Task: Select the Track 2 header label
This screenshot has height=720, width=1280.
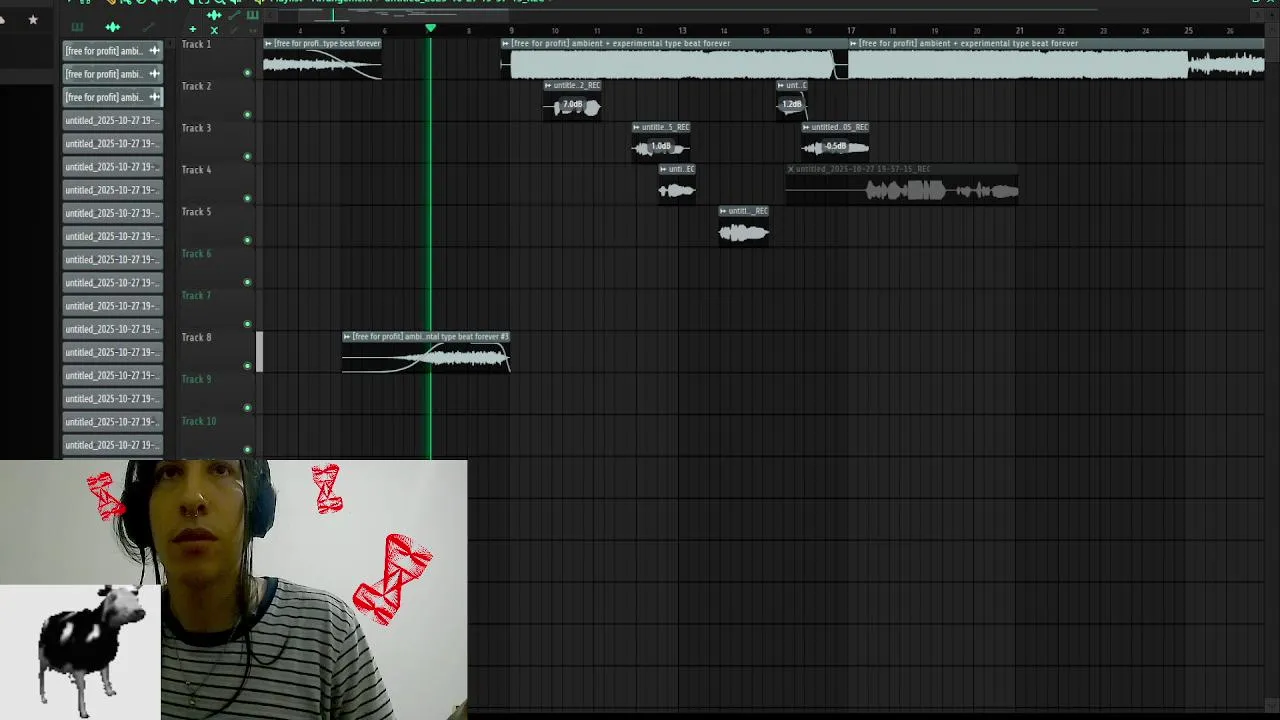Action: [196, 87]
